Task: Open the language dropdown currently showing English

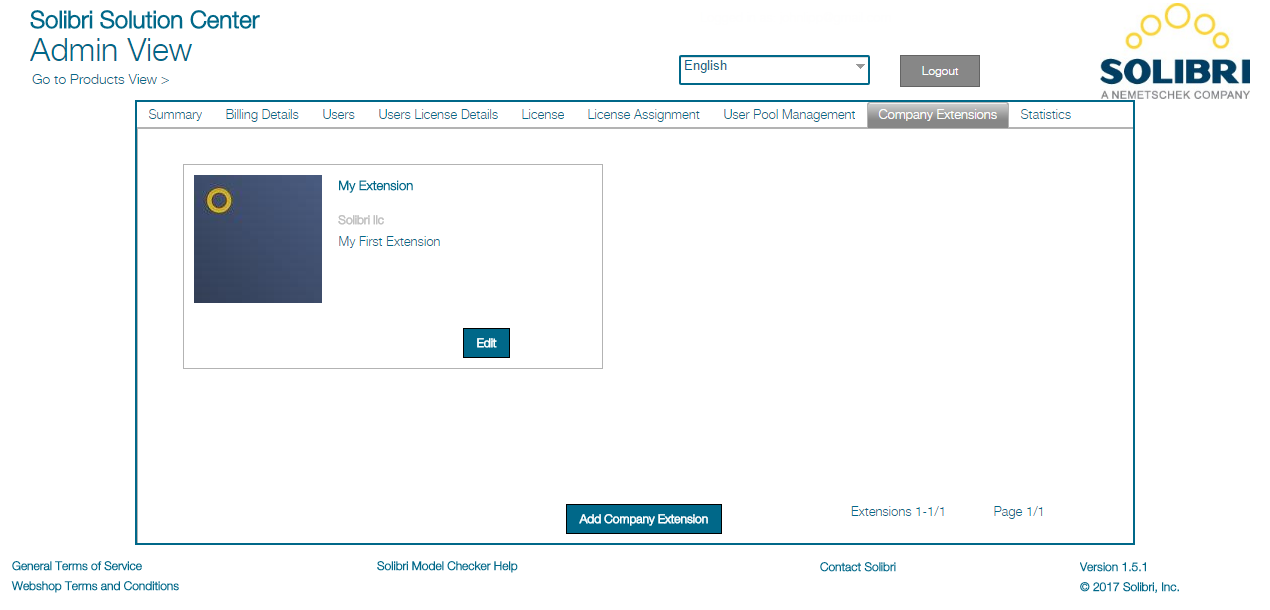Action: coord(770,69)
